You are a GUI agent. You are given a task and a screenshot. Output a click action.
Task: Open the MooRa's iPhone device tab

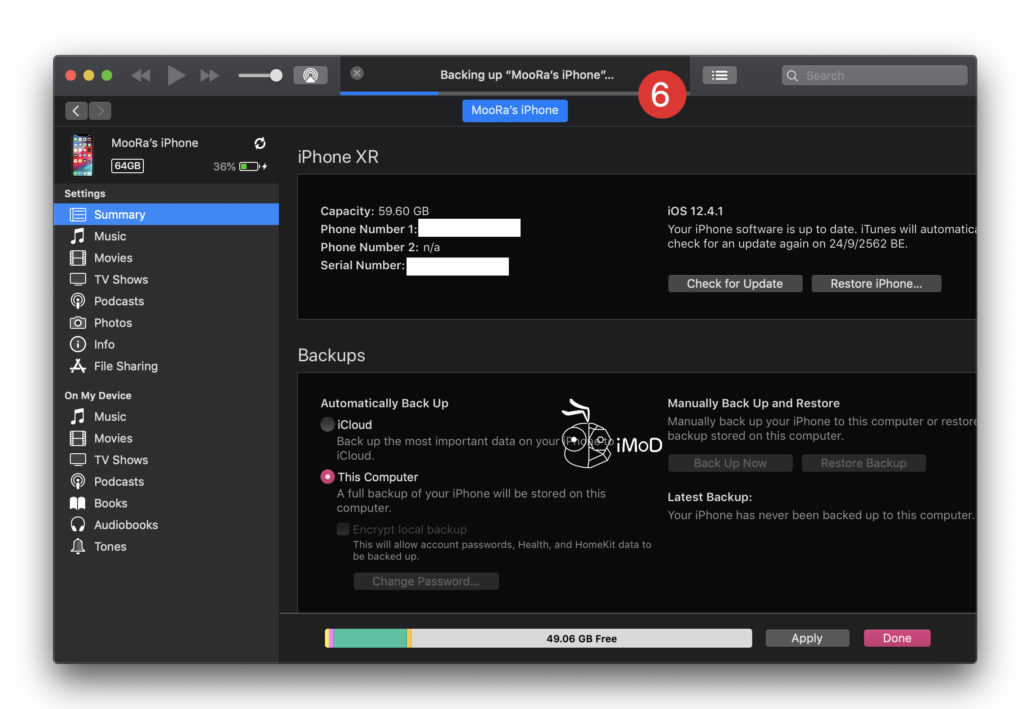coord(514,110)
